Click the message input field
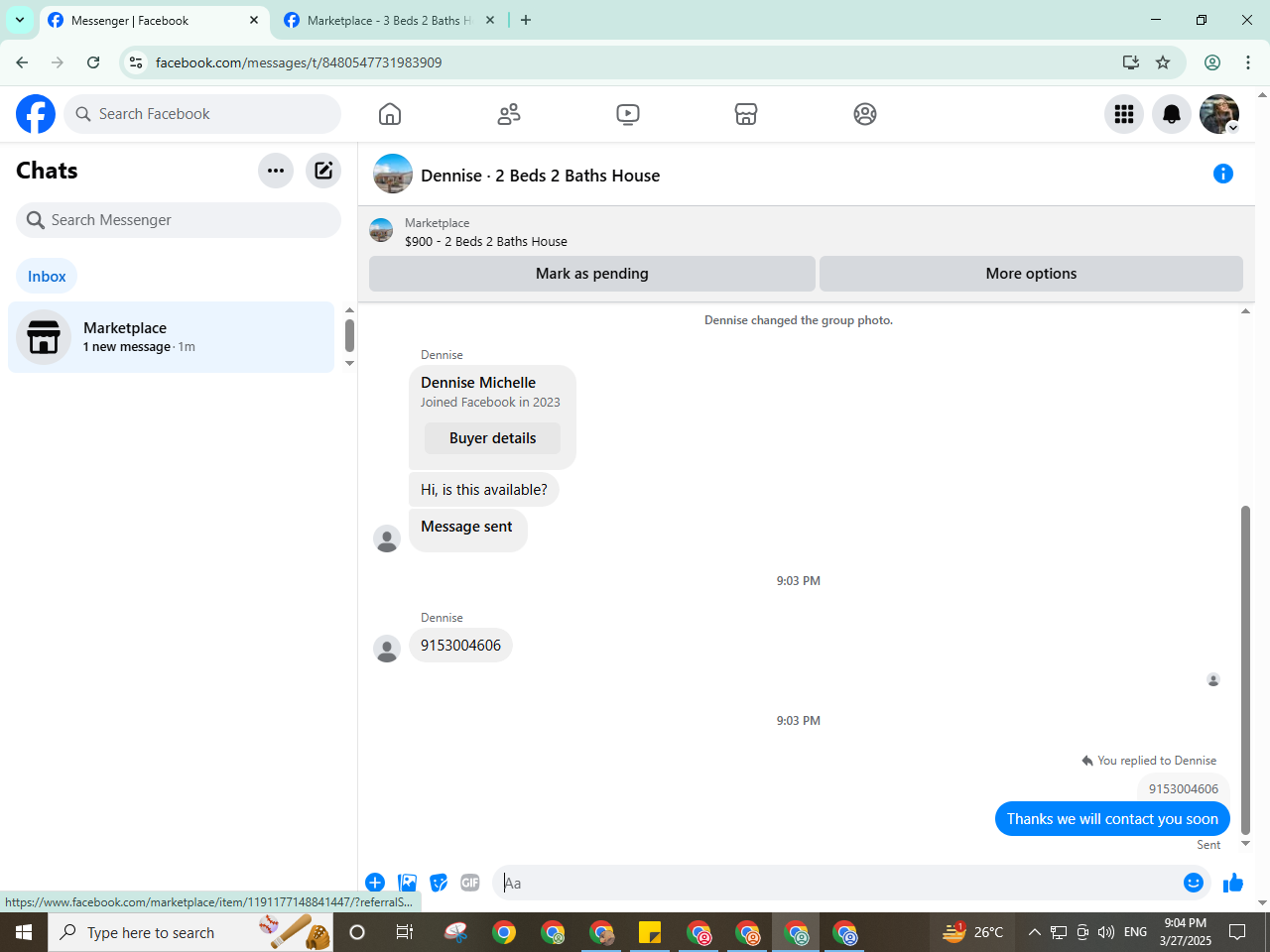This screenshot has height=952, width=1270. click(x=838, y=883)
